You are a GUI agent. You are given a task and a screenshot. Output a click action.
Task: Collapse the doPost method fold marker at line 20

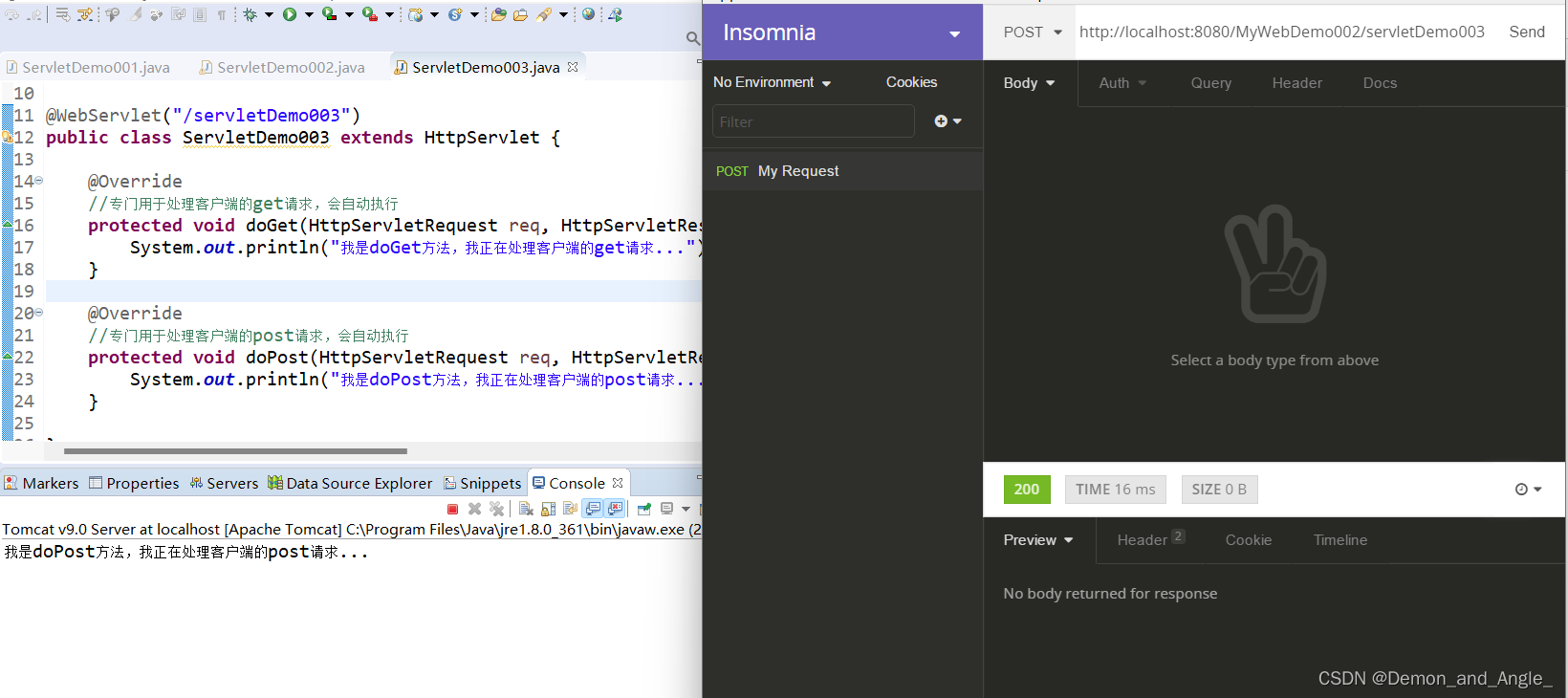[38, 312]
